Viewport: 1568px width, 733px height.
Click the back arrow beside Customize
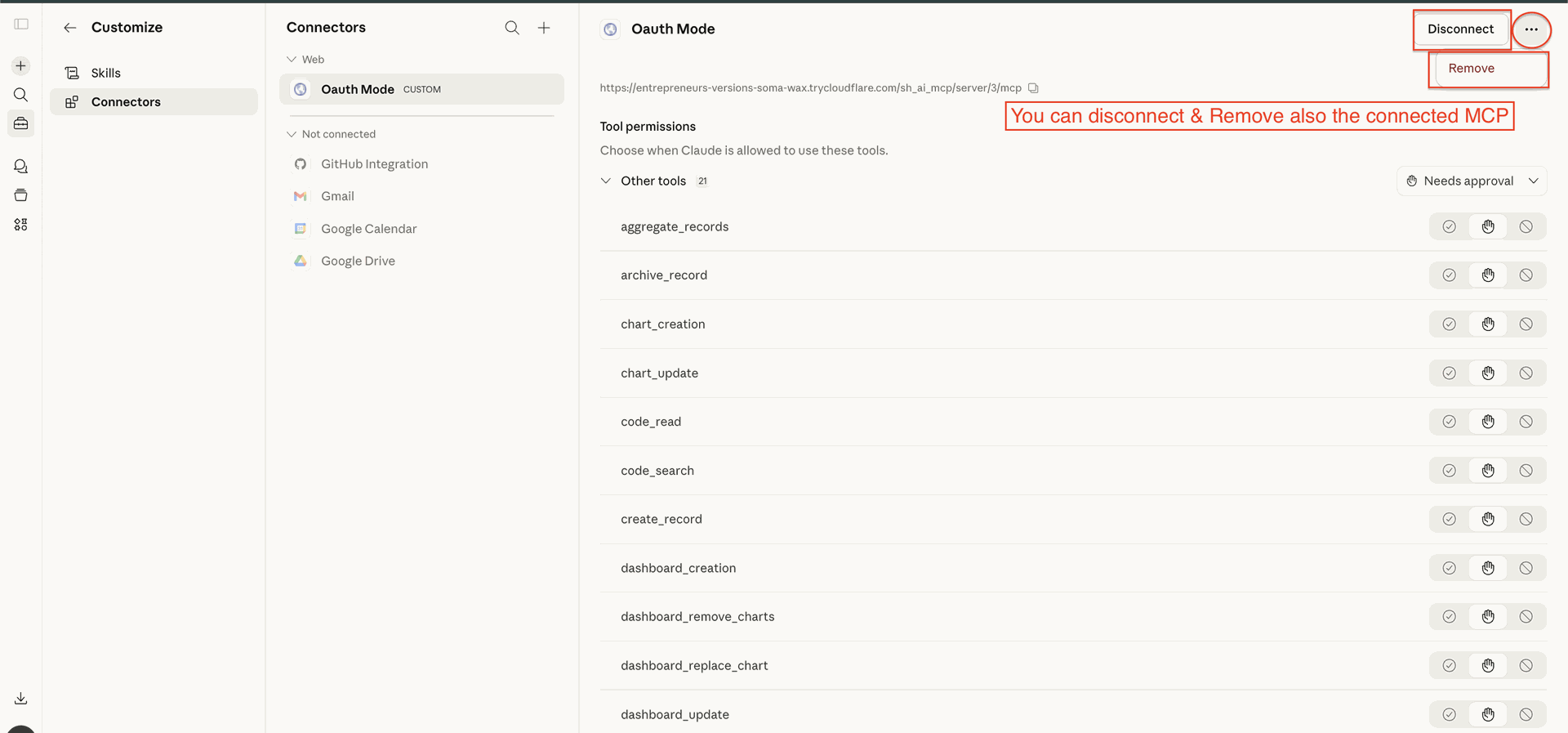click(x=70, y=28)
